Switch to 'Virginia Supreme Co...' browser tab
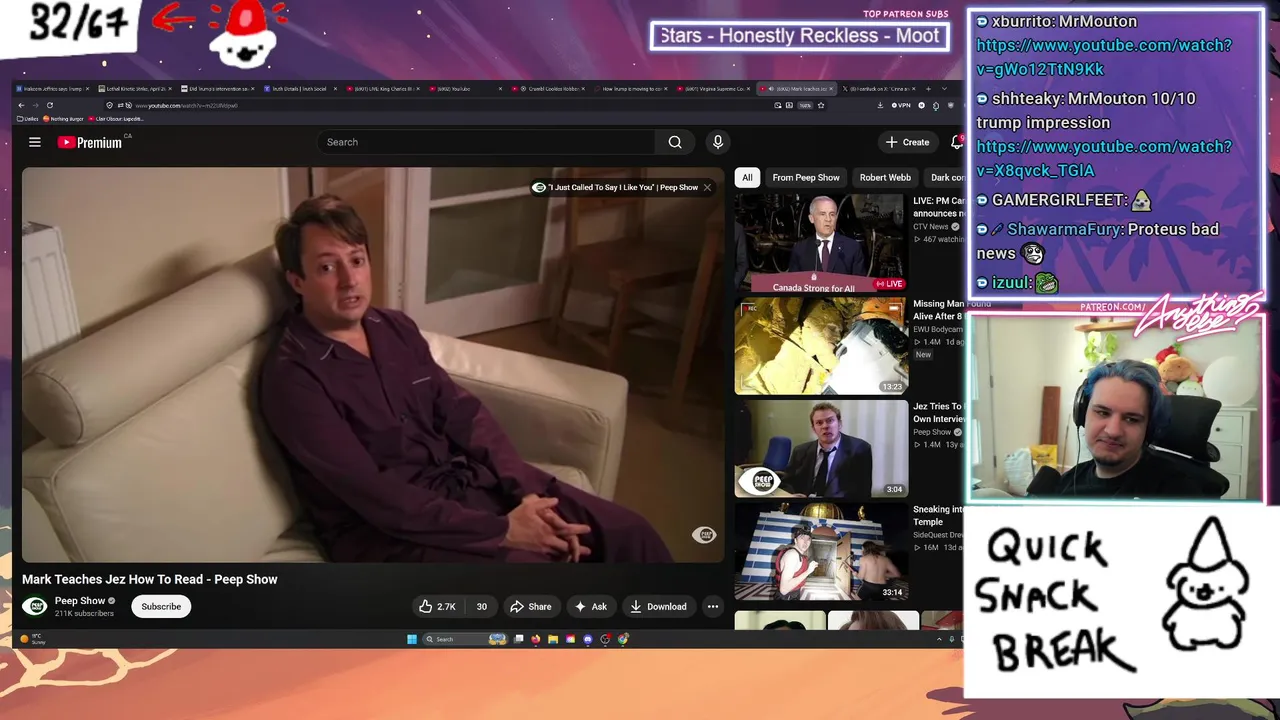The width and height of the screenshot is (1280, 720). (x=712, y=89)
